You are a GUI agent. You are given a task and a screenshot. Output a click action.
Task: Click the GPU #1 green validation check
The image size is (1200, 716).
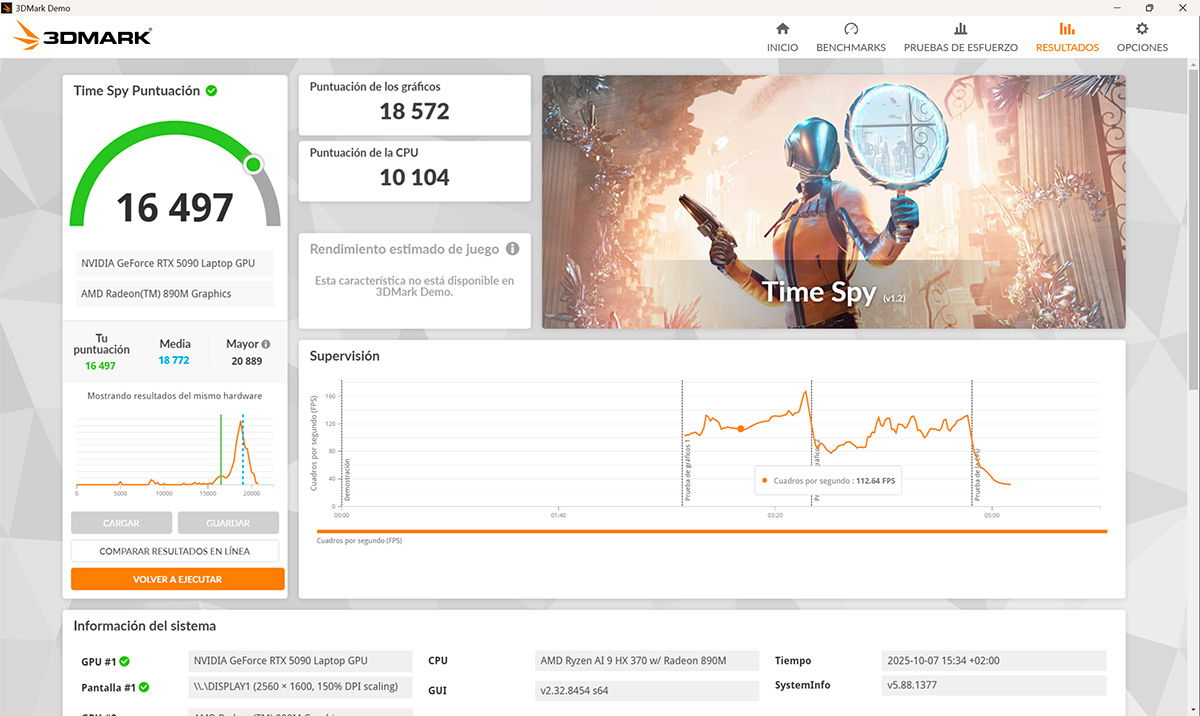point(125,661)
